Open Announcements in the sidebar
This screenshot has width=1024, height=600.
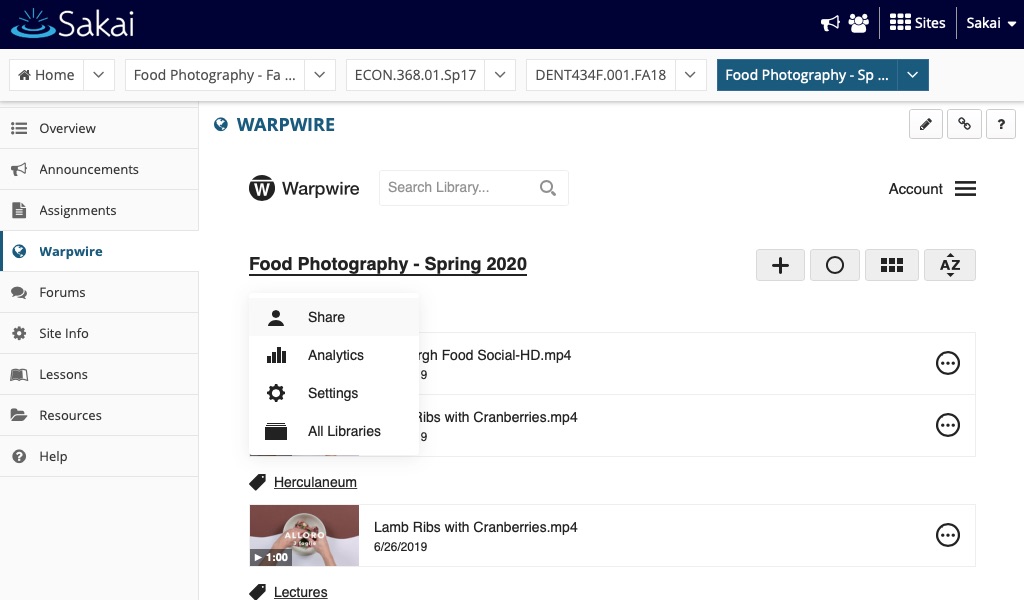click(99, 170)
